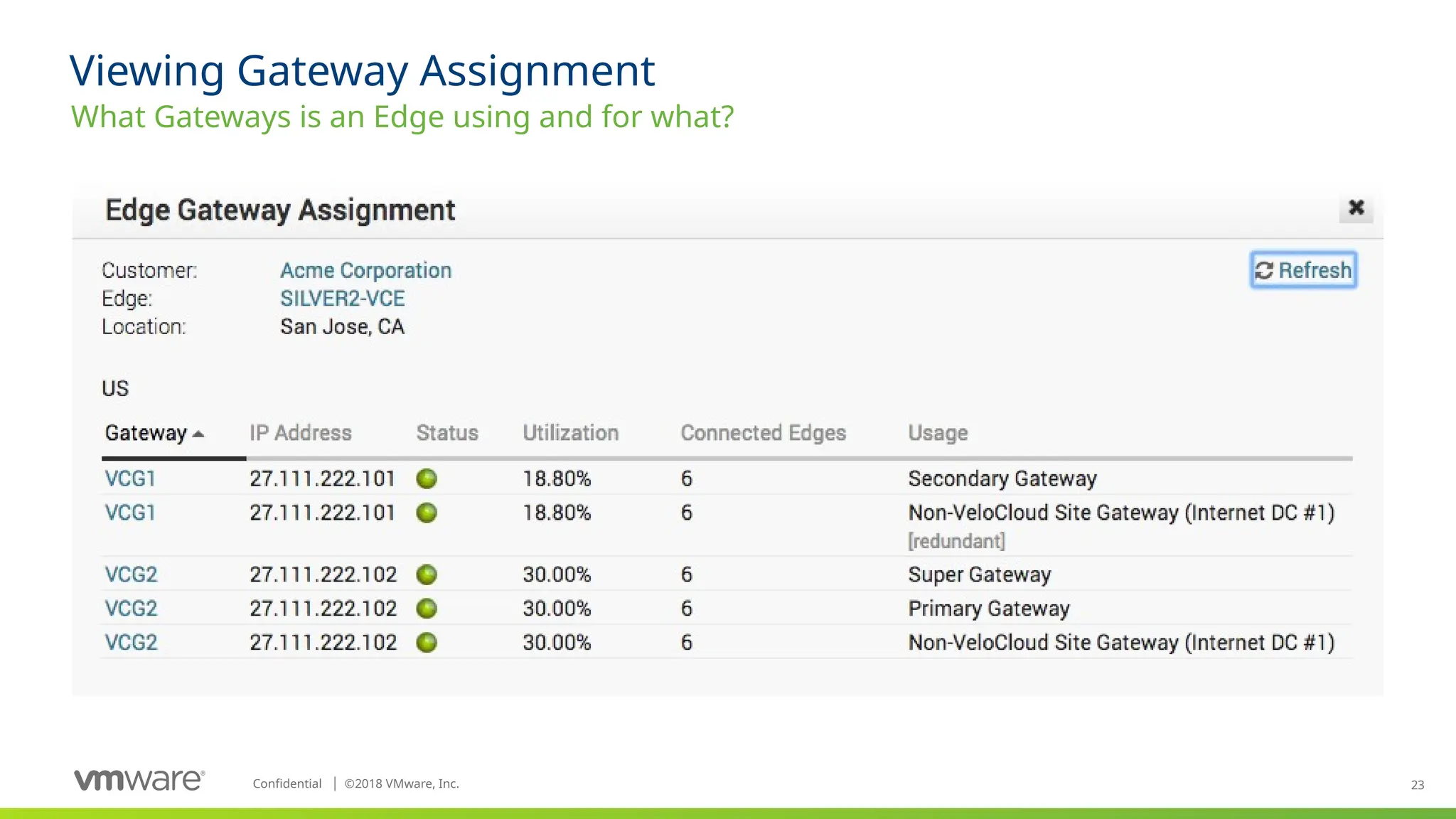Select IP 27.111.222.102 in Super Gateway row
Viewport: 1456px width, 819px height.
click(323, 574)
